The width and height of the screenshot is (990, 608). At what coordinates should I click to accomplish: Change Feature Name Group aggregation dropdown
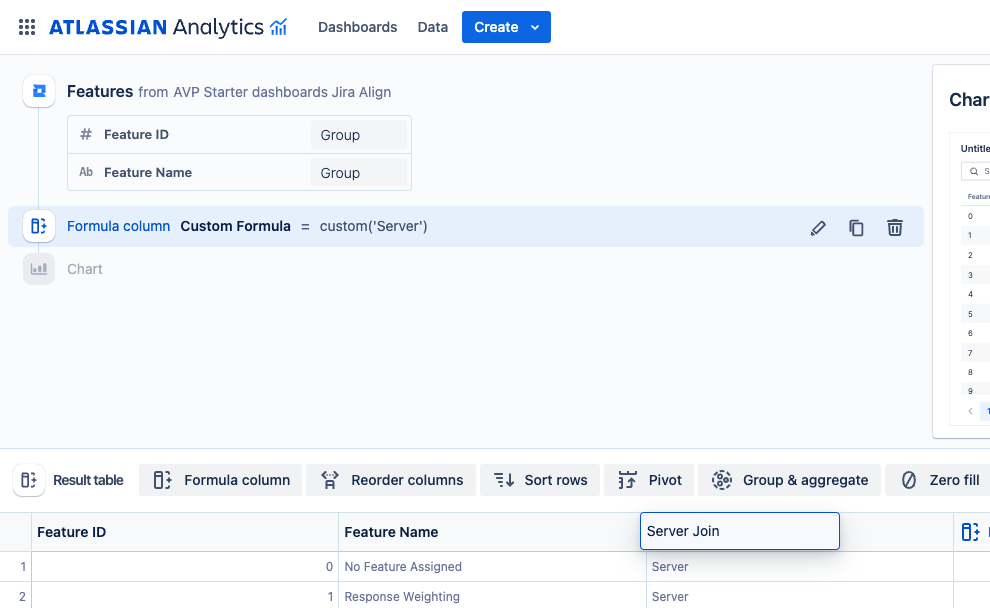[x=358, y=173]
